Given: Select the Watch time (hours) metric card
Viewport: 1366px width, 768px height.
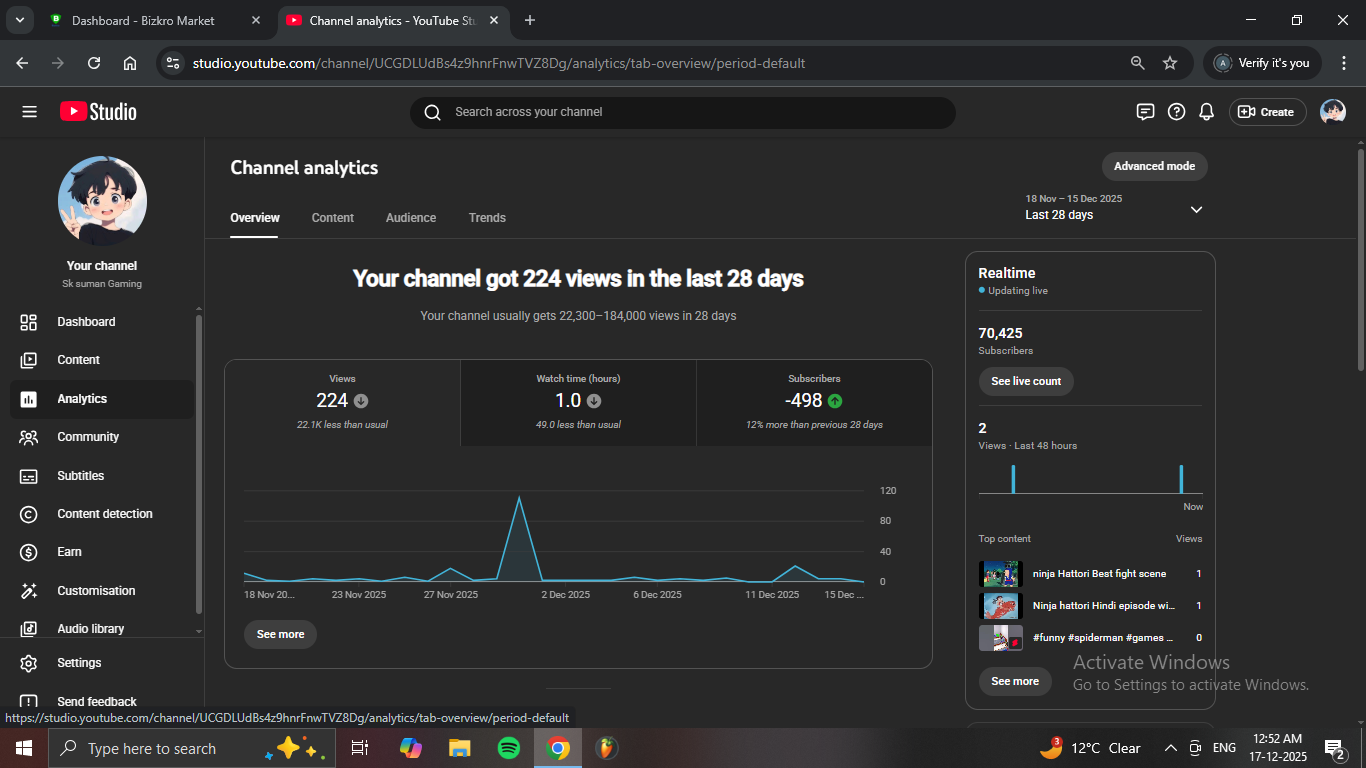Looking at the screenshot, I should click(578, 402).
